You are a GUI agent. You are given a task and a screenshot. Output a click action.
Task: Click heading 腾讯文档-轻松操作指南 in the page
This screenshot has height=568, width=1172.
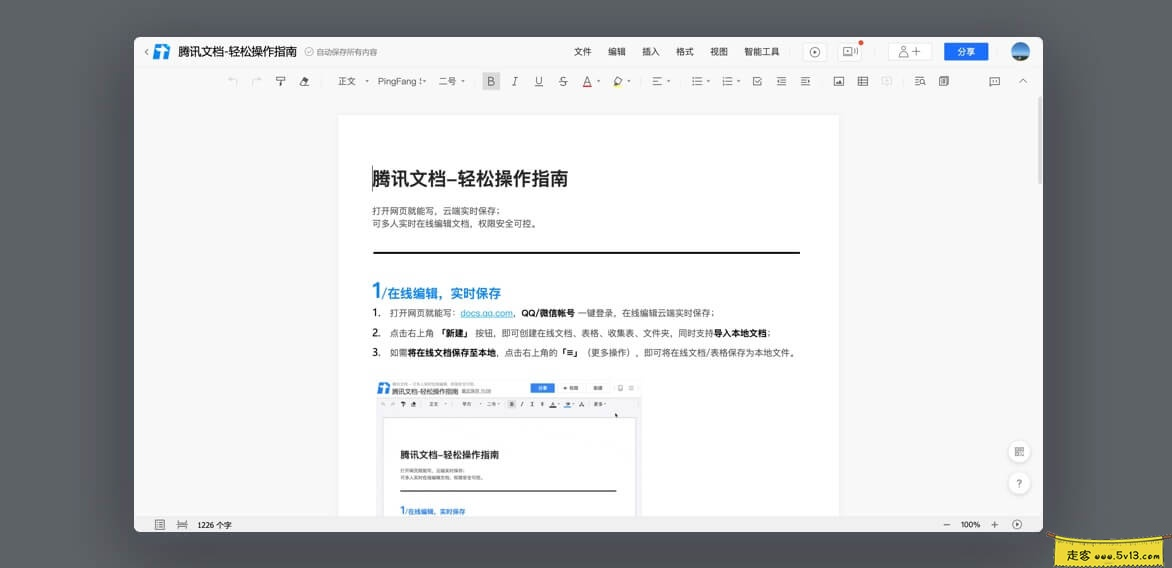[470, 179]
